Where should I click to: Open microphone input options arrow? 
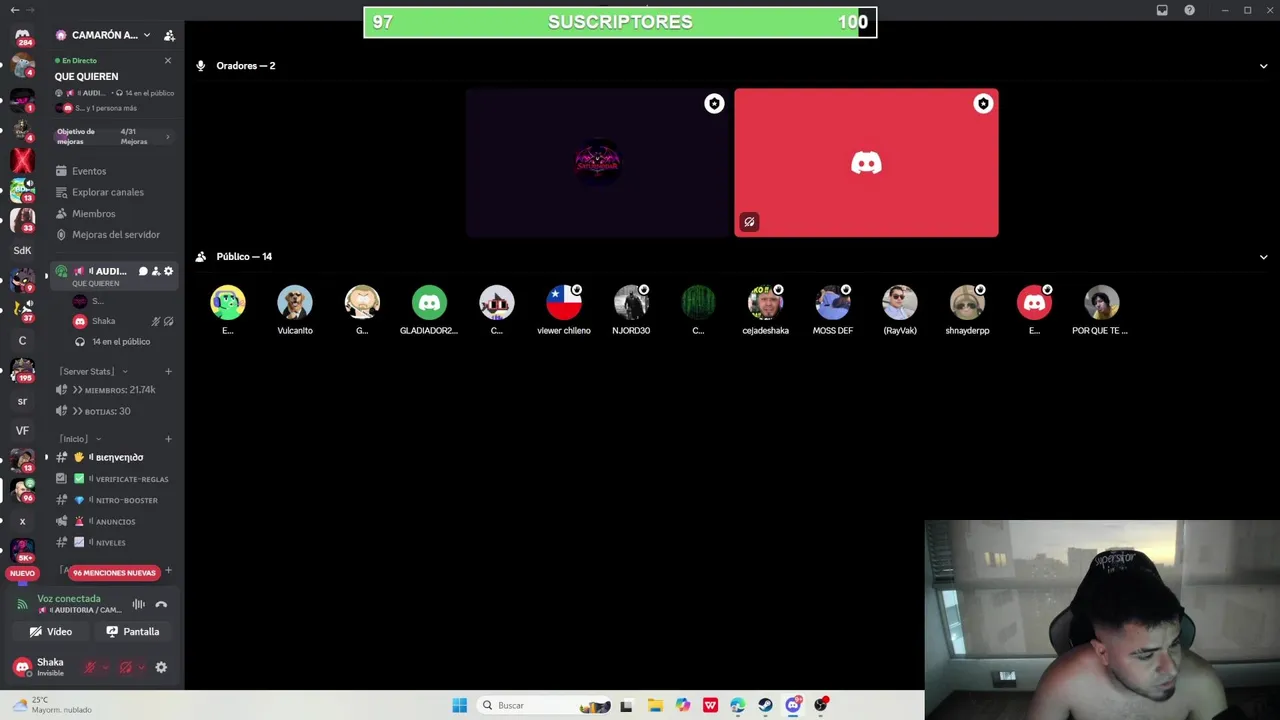[105, 667]
